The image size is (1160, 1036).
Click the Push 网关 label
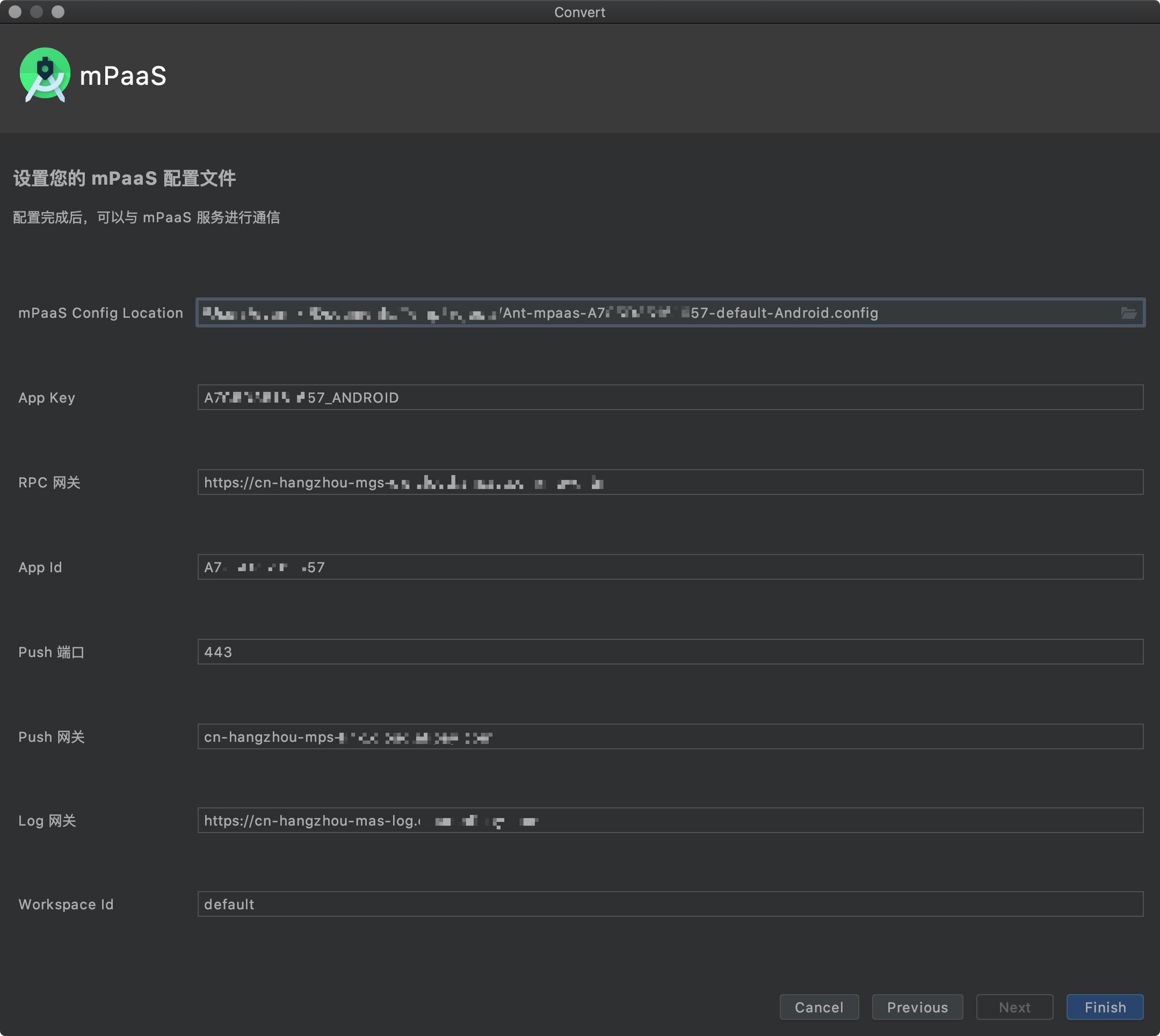click(51, 737)
